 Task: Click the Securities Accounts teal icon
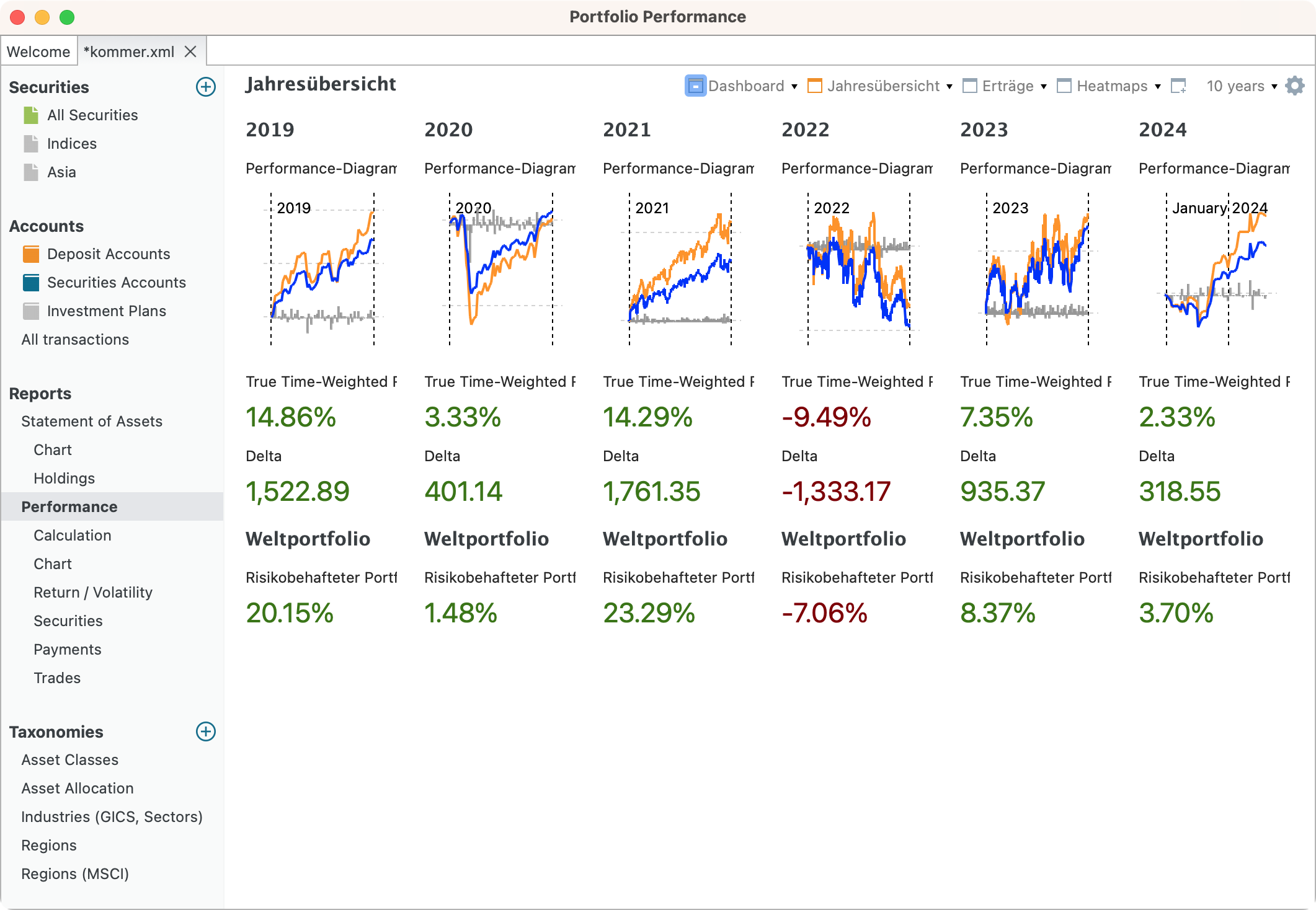pos(31,283)
